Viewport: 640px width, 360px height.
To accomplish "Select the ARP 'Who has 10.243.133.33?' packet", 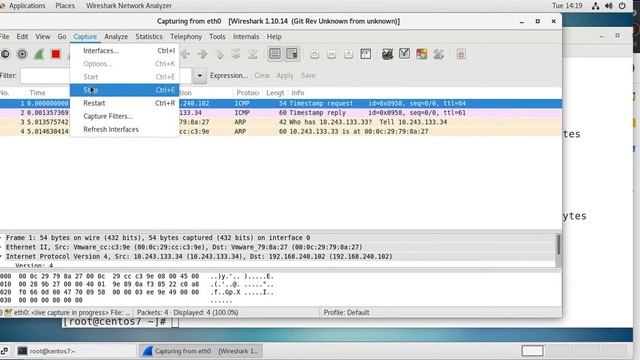I will click(x=281, y=122).
